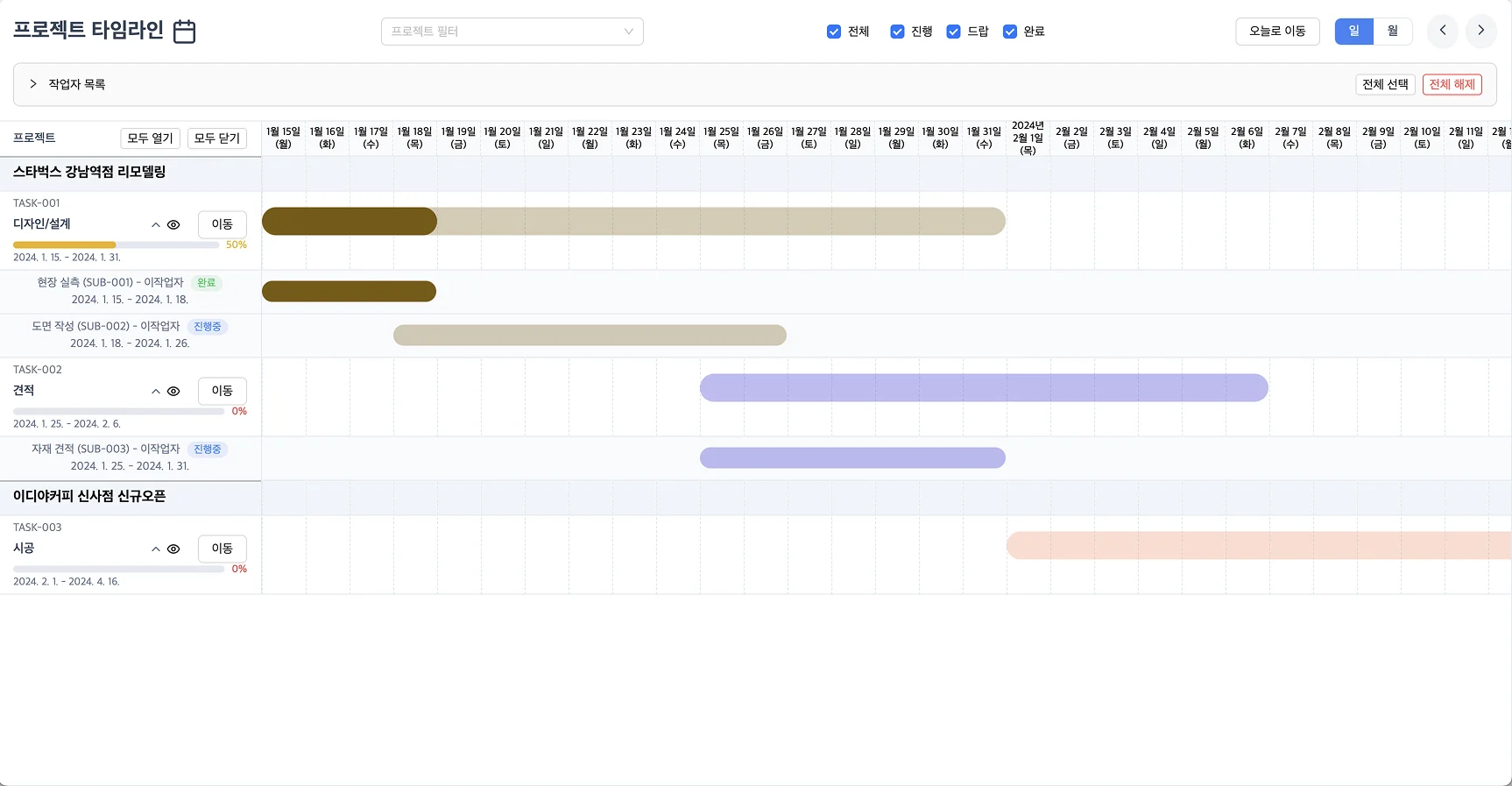Viewport: 1512px width, 786px height.
Task: Go to previous period with left arrow
Action: pyautogui.click(x=1443, y=31)
